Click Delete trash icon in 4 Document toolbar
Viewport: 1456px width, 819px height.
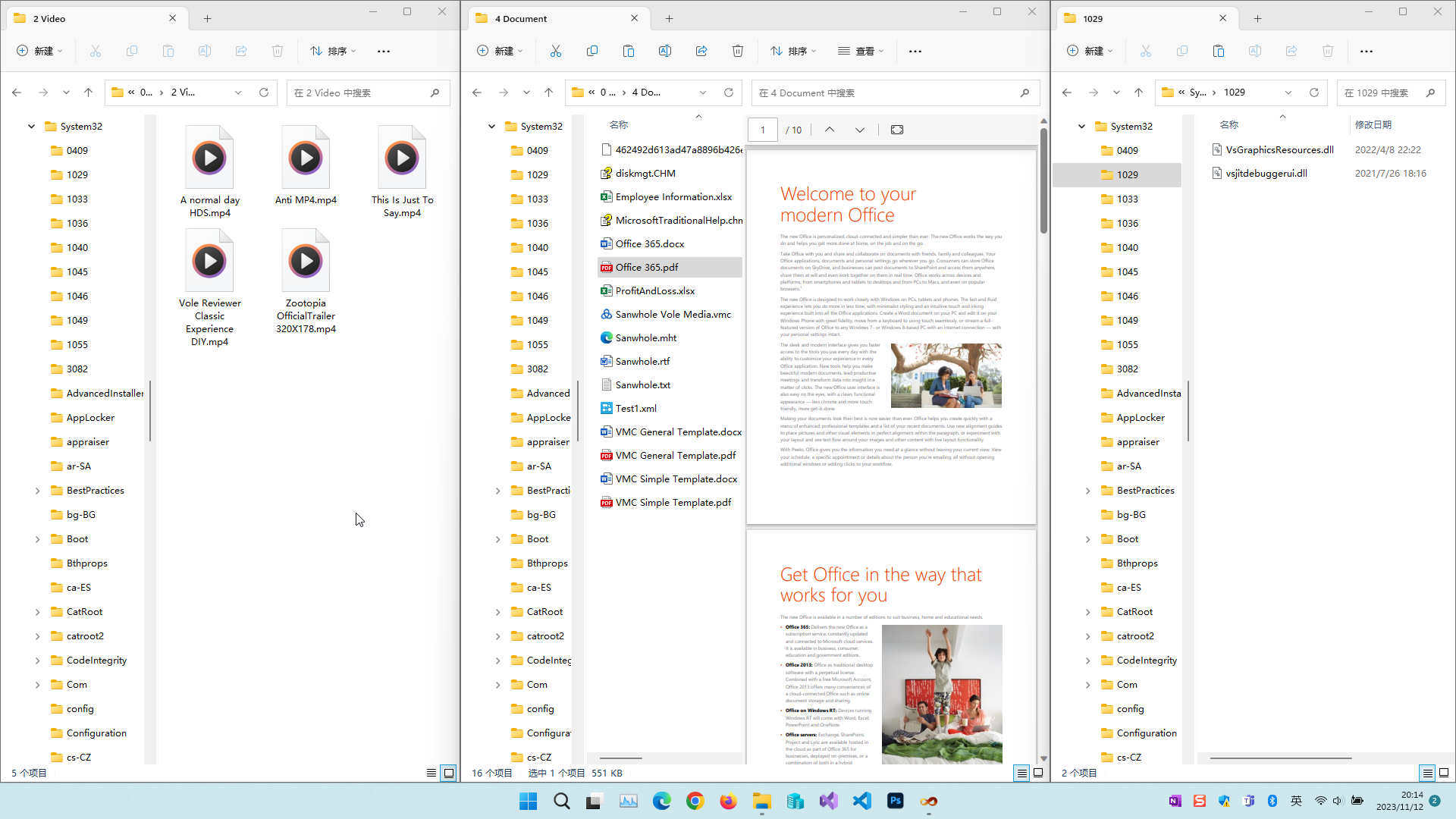click(x=738, y=51)
